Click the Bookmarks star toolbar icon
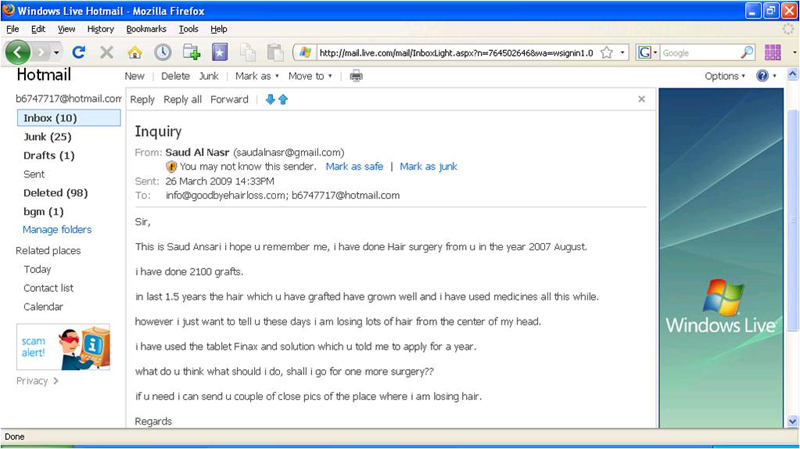Image resolution: width=800 pixels, height=449 pixels. click(219, 52)
